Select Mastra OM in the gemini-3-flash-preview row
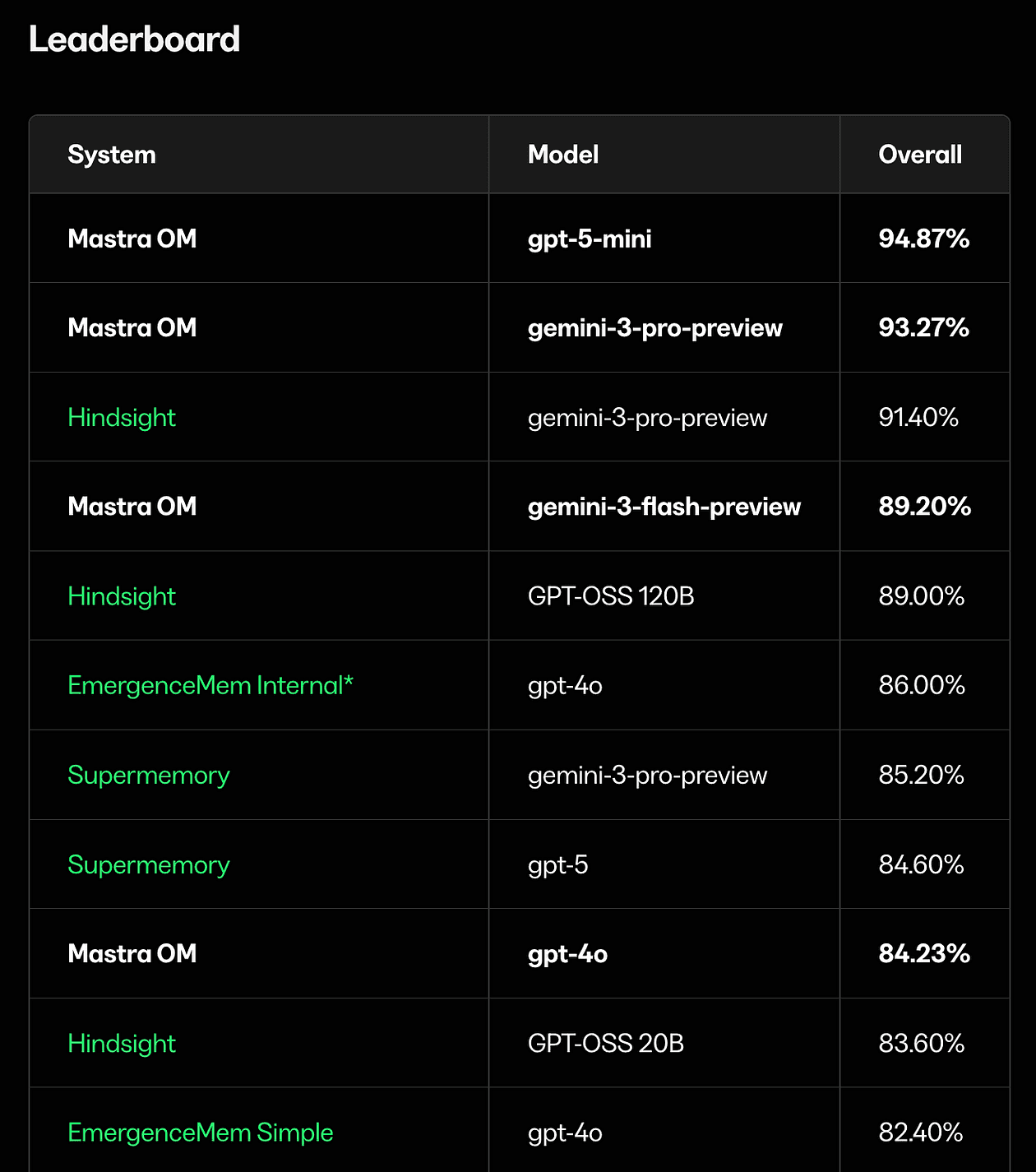Image resolution: width=1036 pixels, height=1172 pixels. pyautogui.click(x=132, y=507)
